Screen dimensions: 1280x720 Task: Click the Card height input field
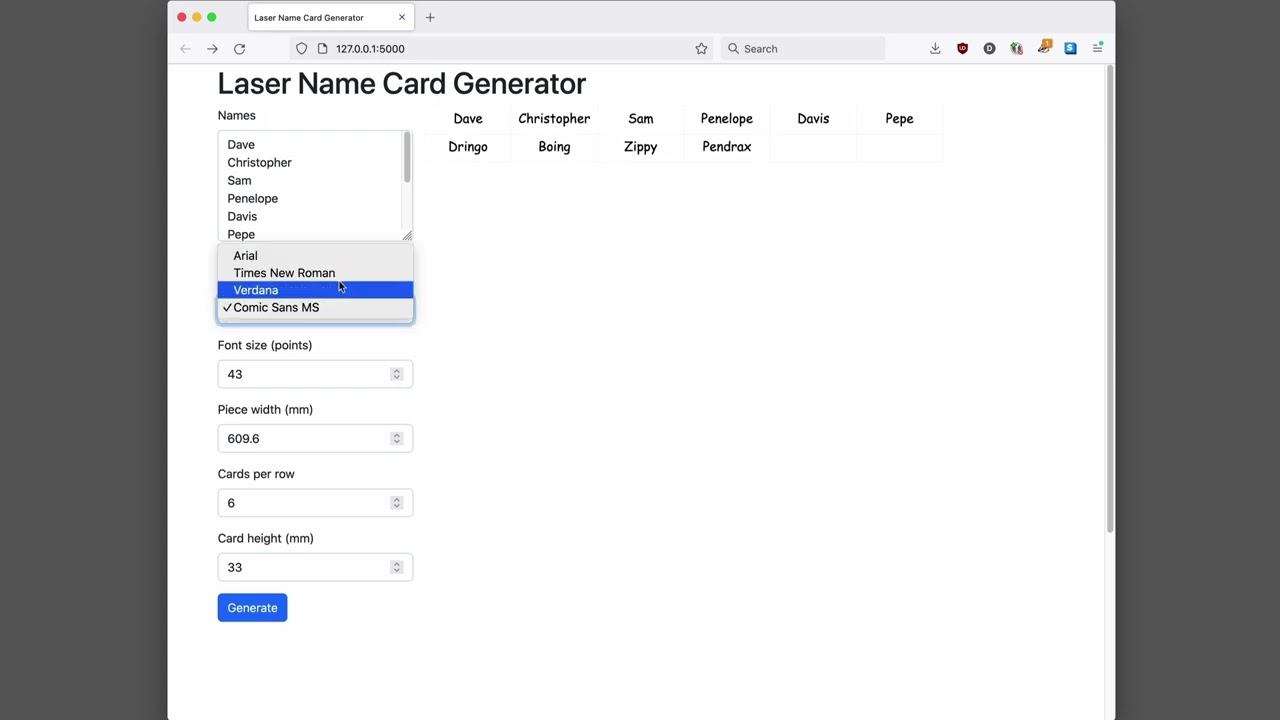[x=315, y=567]
